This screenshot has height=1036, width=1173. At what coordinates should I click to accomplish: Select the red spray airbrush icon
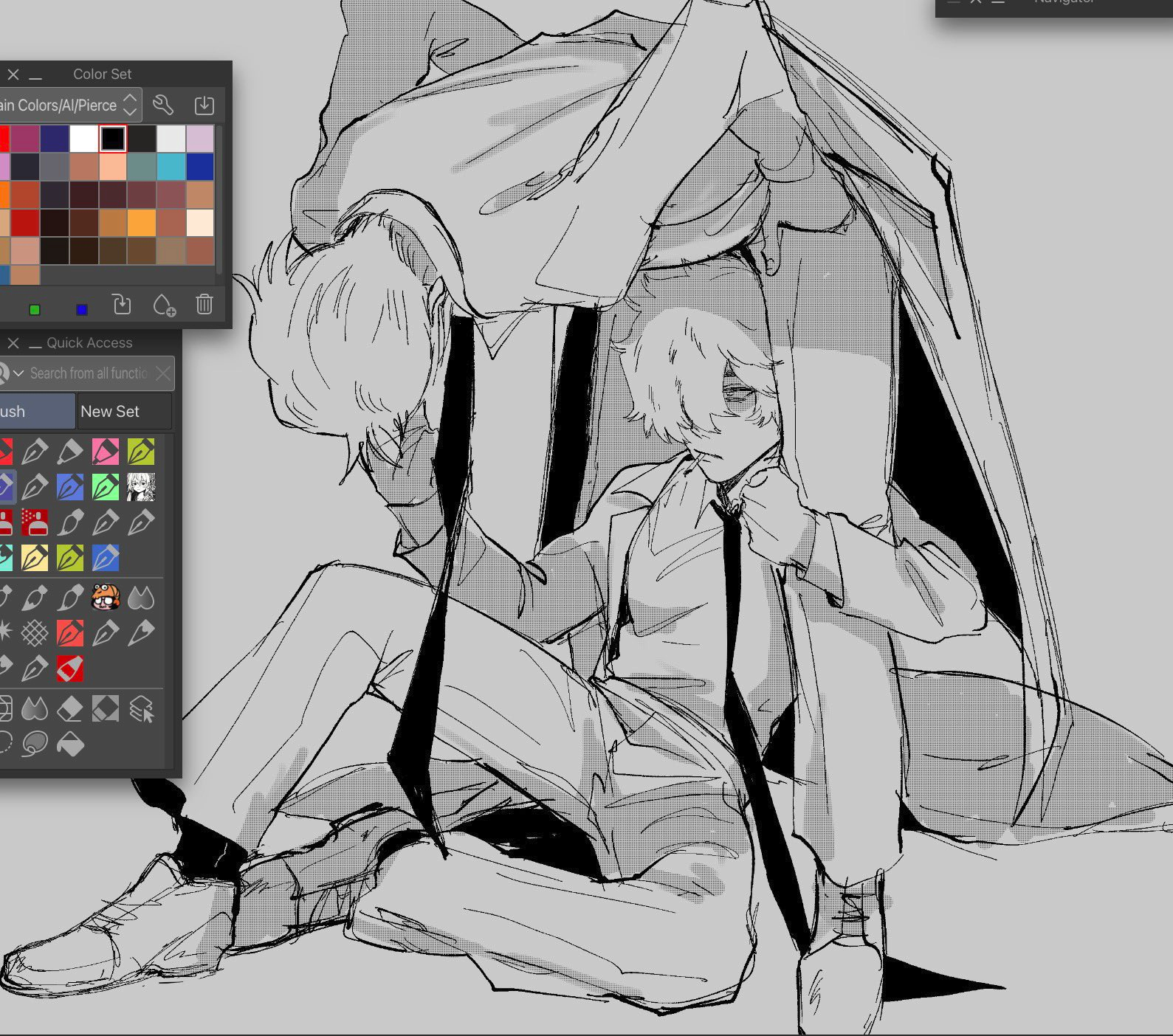point(34,522)
